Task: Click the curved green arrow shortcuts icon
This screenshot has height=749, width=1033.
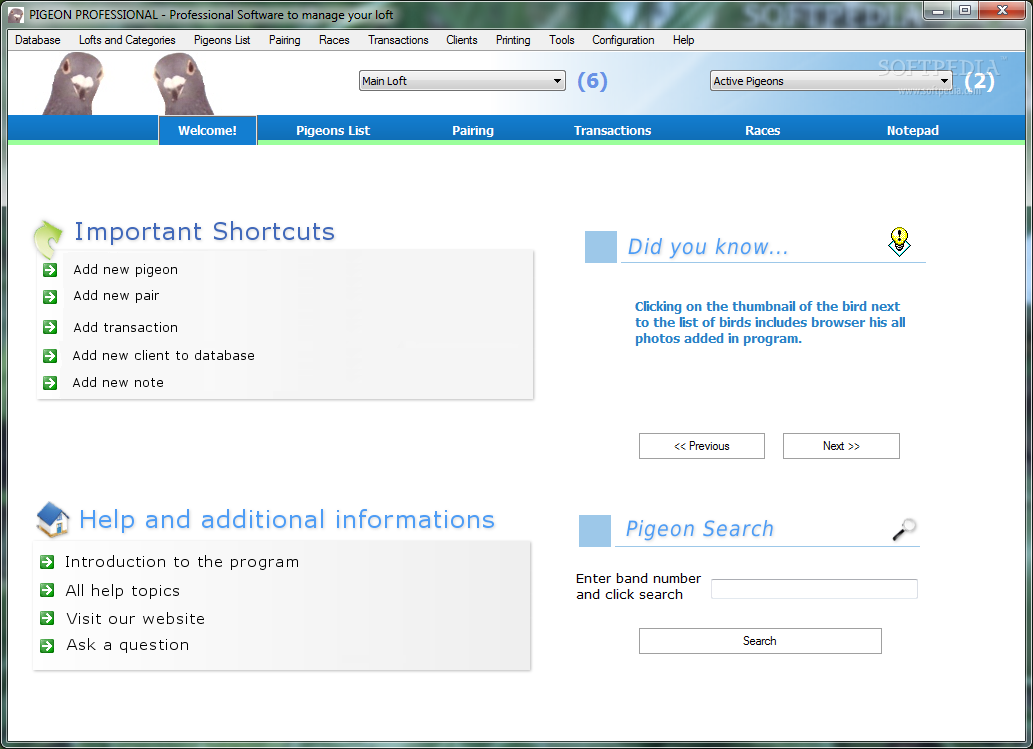Action: (x=47, y=239)
